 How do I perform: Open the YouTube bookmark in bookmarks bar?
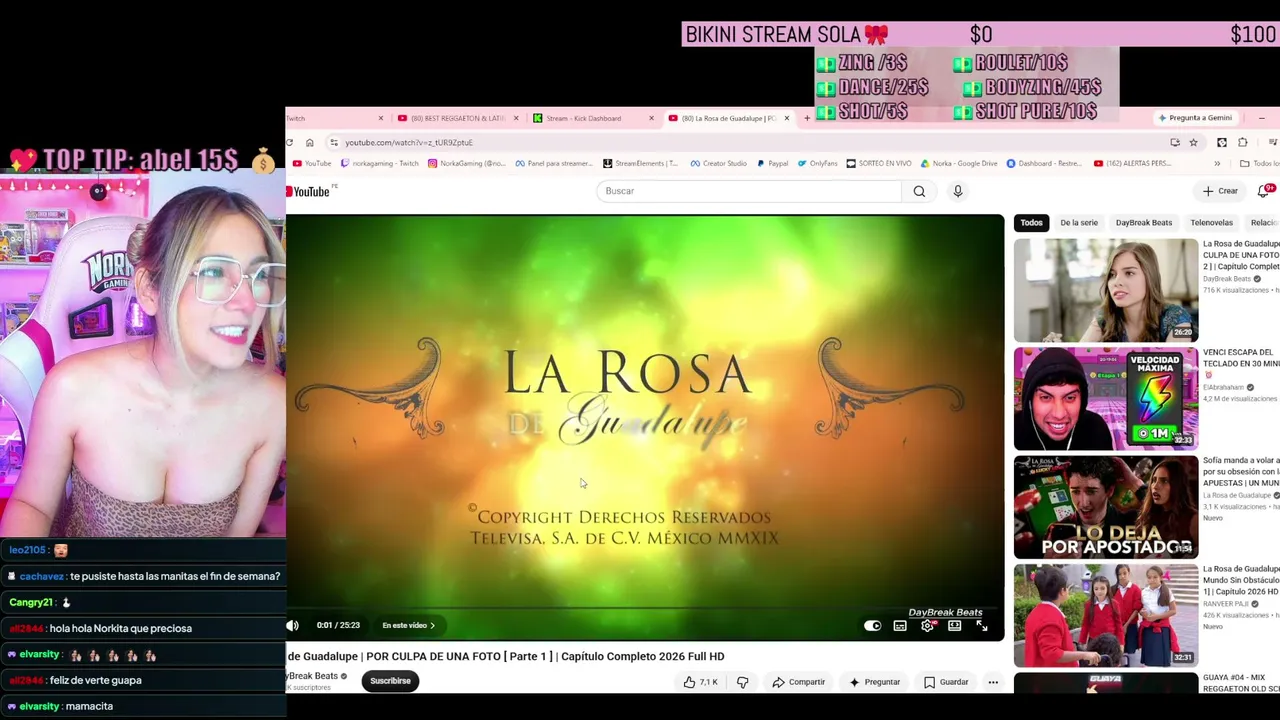[312, 163]
